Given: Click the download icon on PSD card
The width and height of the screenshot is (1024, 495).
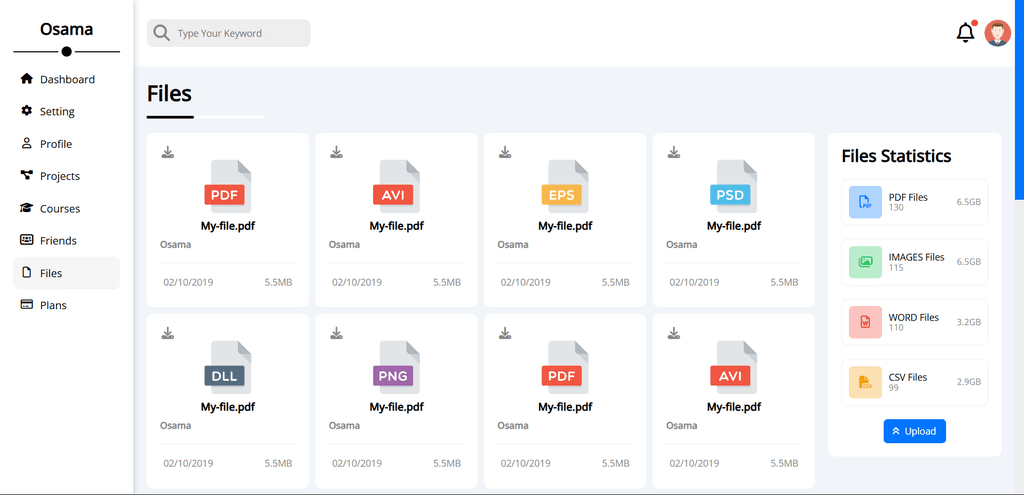Looking at the screenshot, I should [x=673, y=152].
